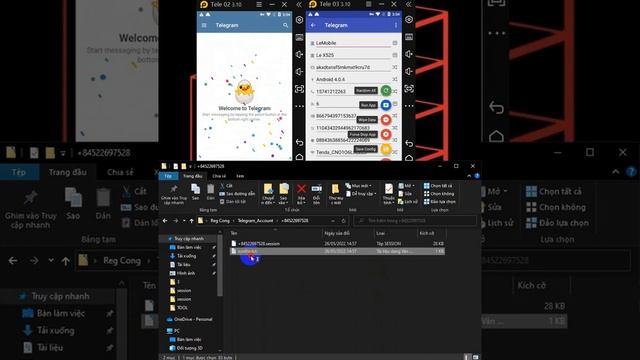Open the Tele 02 window menu icon
The height and width of the screenshot is (360, 640).
(259, 4)
